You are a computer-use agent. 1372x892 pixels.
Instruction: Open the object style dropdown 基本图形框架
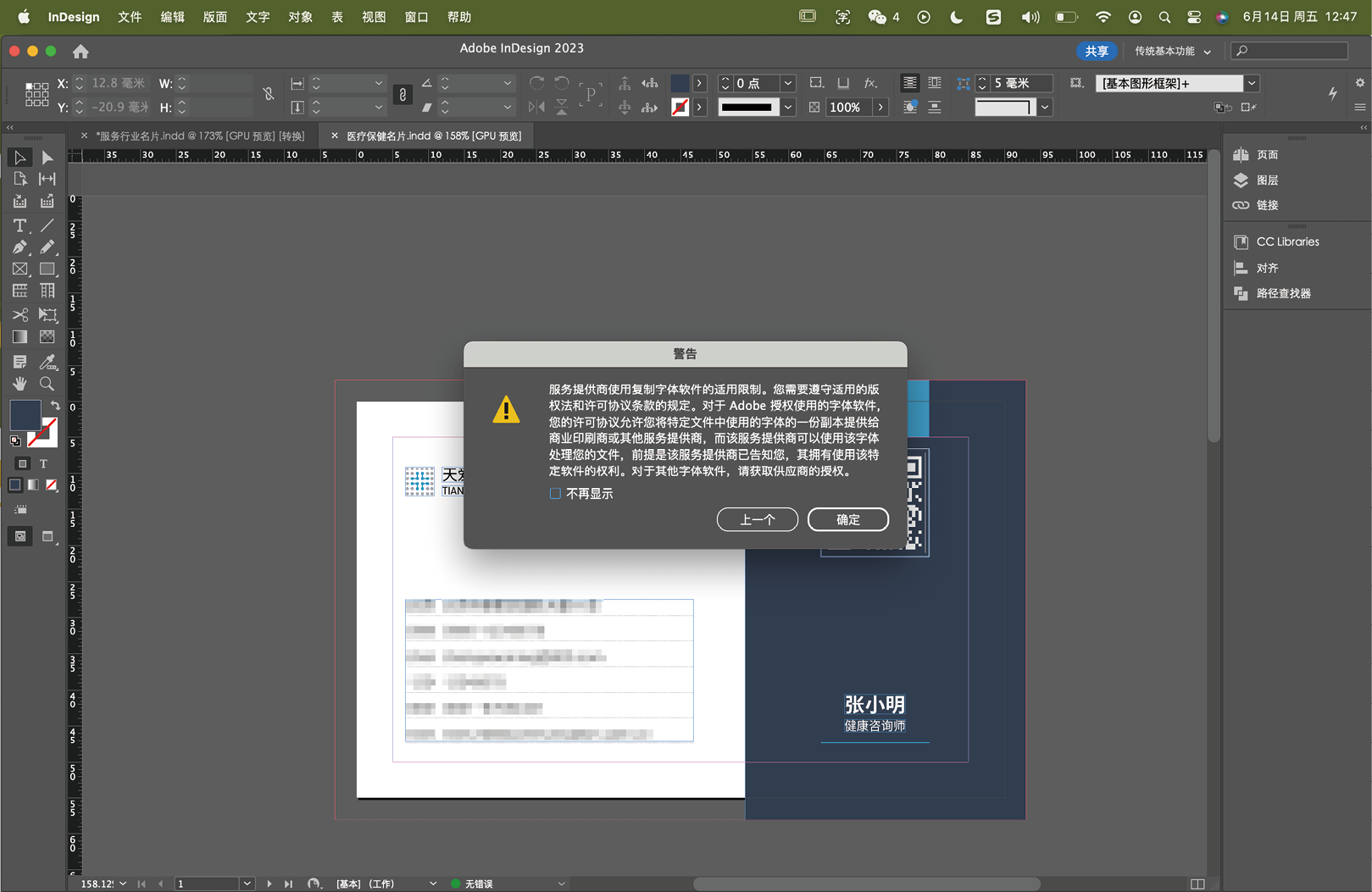click(x=1252, y=83)
